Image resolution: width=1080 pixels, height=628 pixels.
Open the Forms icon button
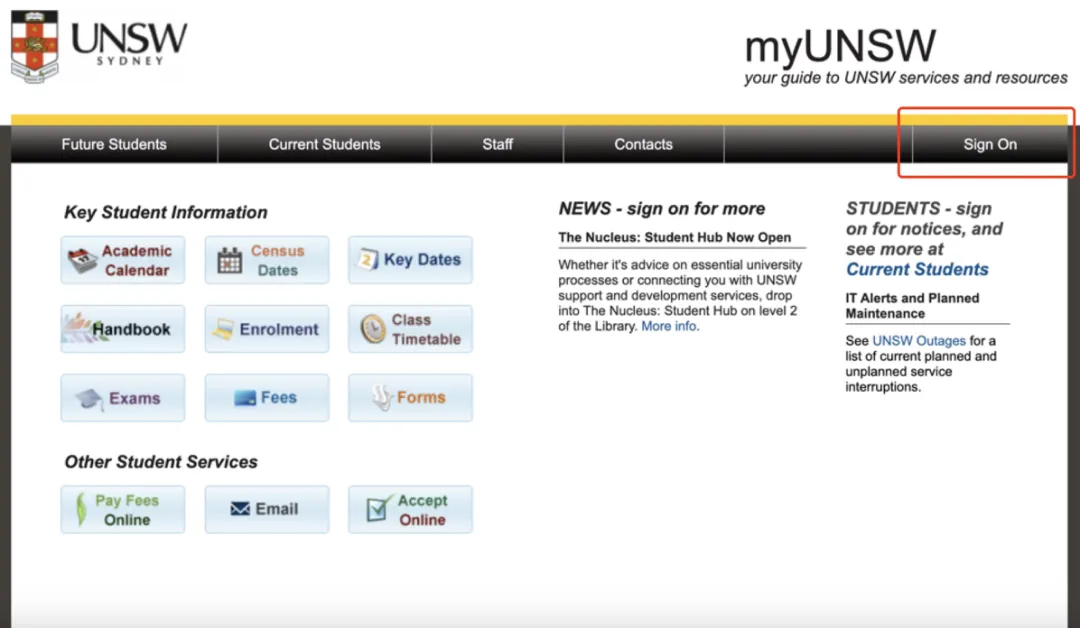click(410, 398)
